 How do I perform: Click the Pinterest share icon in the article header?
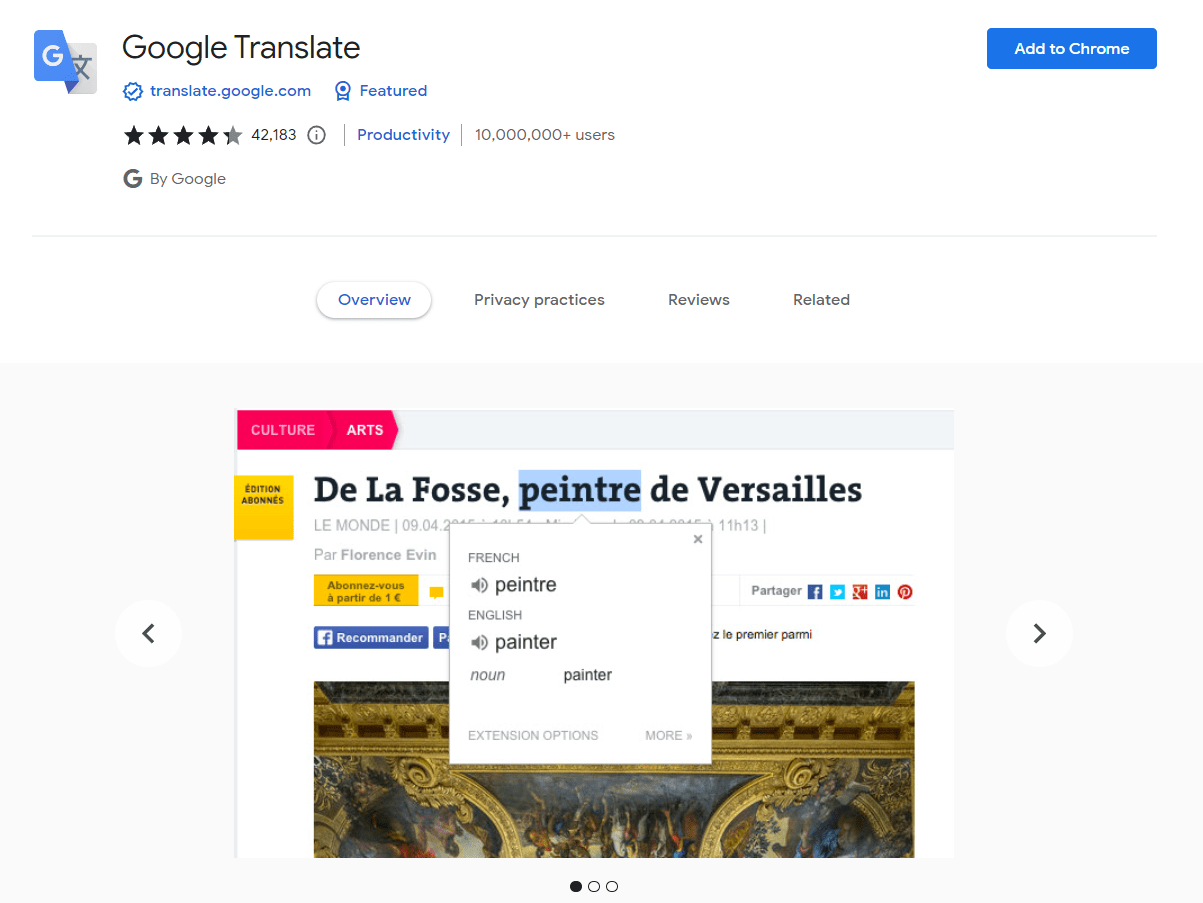click(x=904, y=591)
